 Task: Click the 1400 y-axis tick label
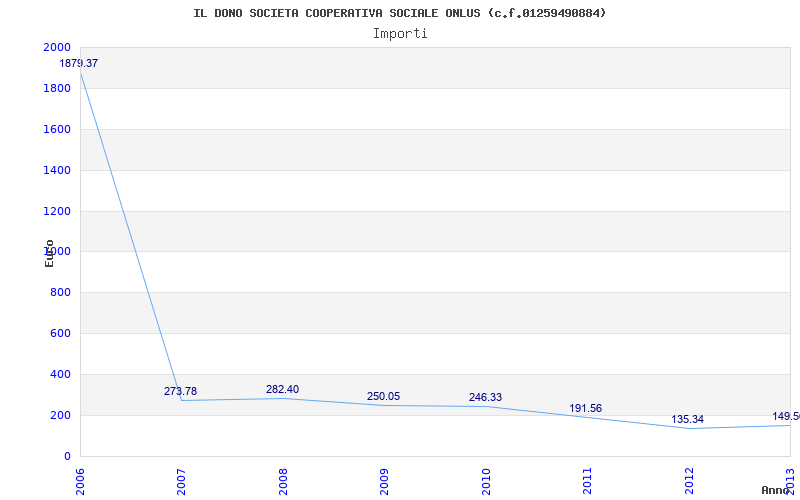[x=57, y=170]
